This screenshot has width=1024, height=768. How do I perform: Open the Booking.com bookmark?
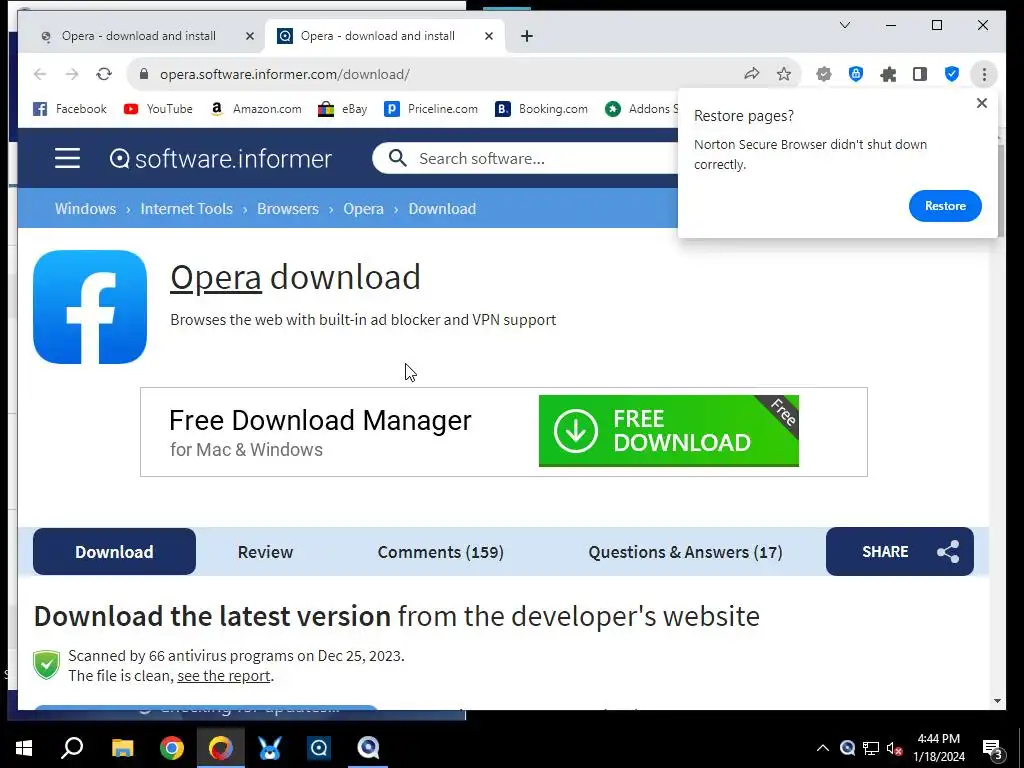tap(541, 109)
